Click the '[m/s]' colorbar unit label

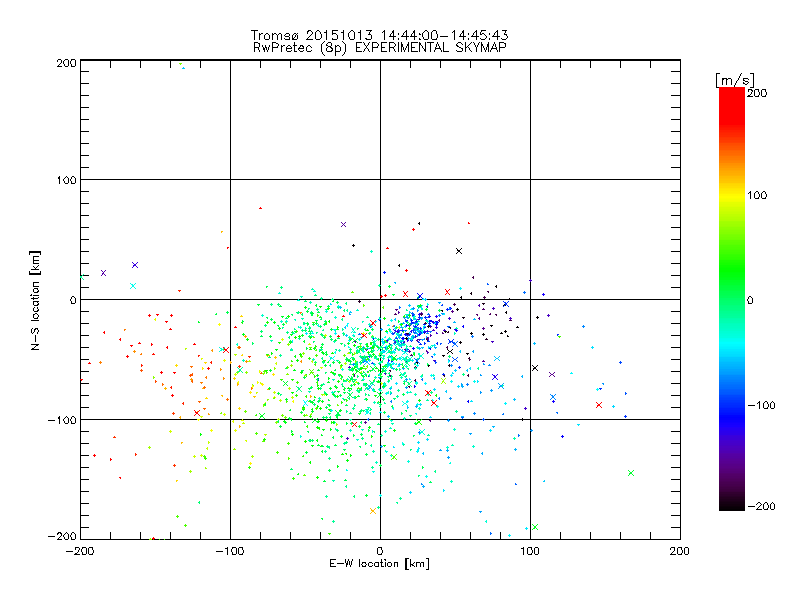point(735,80)
